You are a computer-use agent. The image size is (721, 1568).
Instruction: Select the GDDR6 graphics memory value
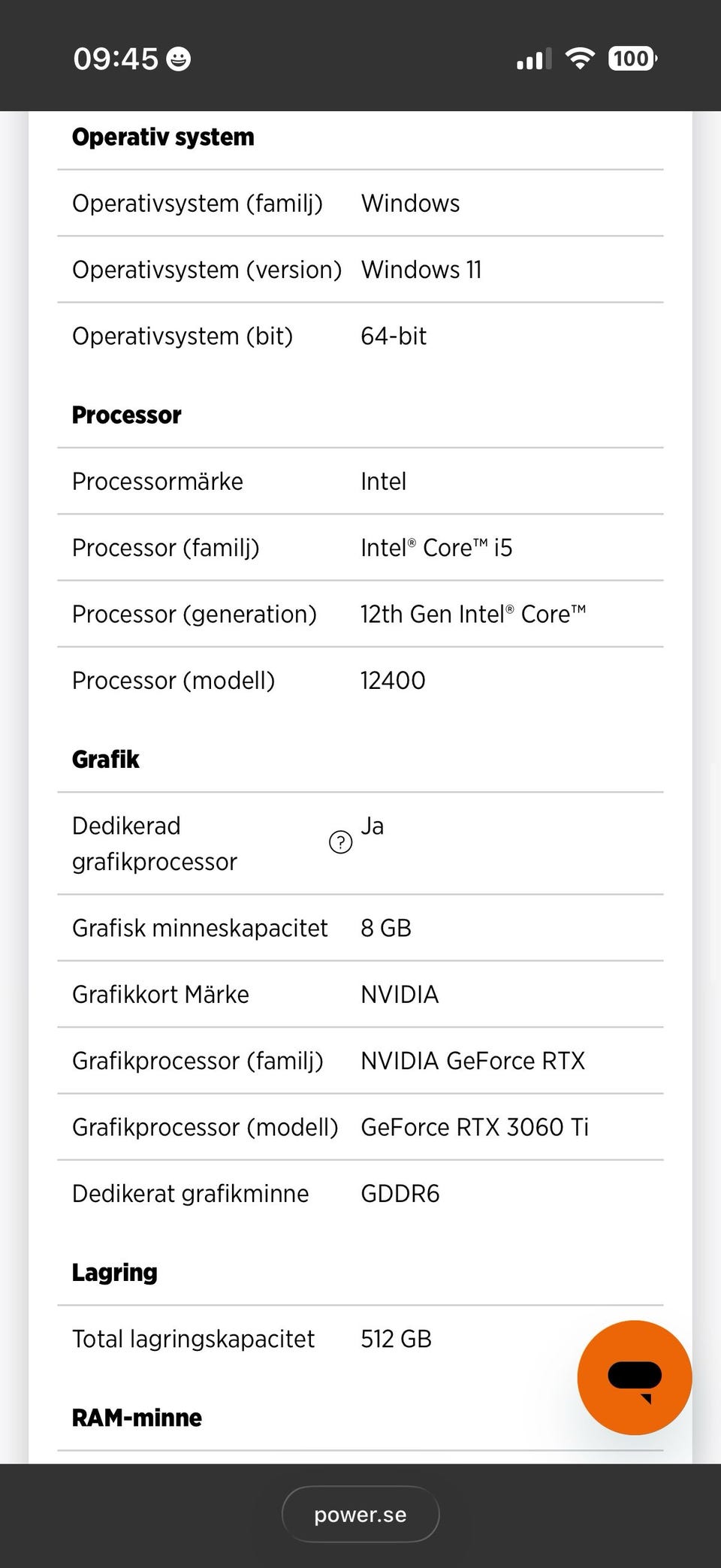coord(400,1194)
